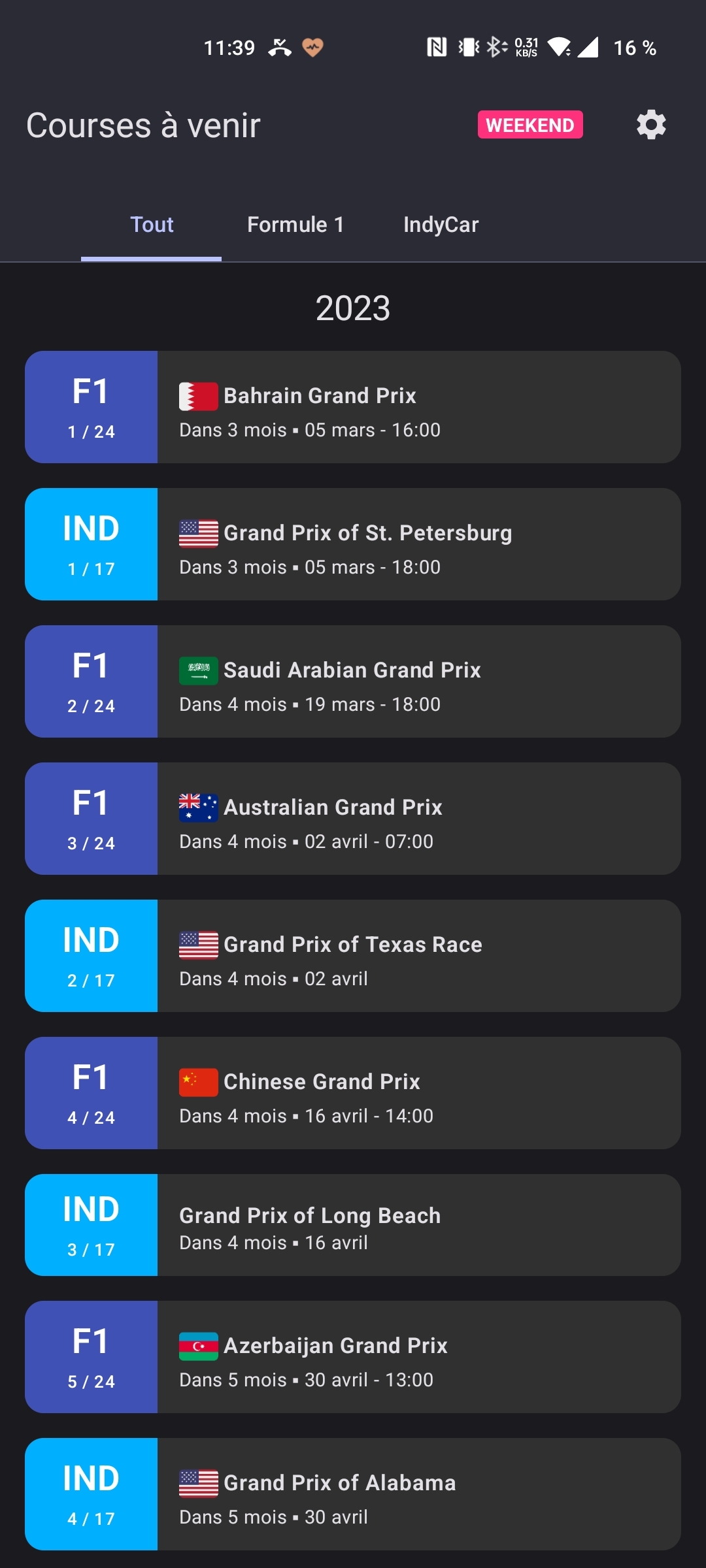Screen dimensions: 706x1568
Task: Tap the Azerbaijan flag icon
Action: [x=199, y=1347]
